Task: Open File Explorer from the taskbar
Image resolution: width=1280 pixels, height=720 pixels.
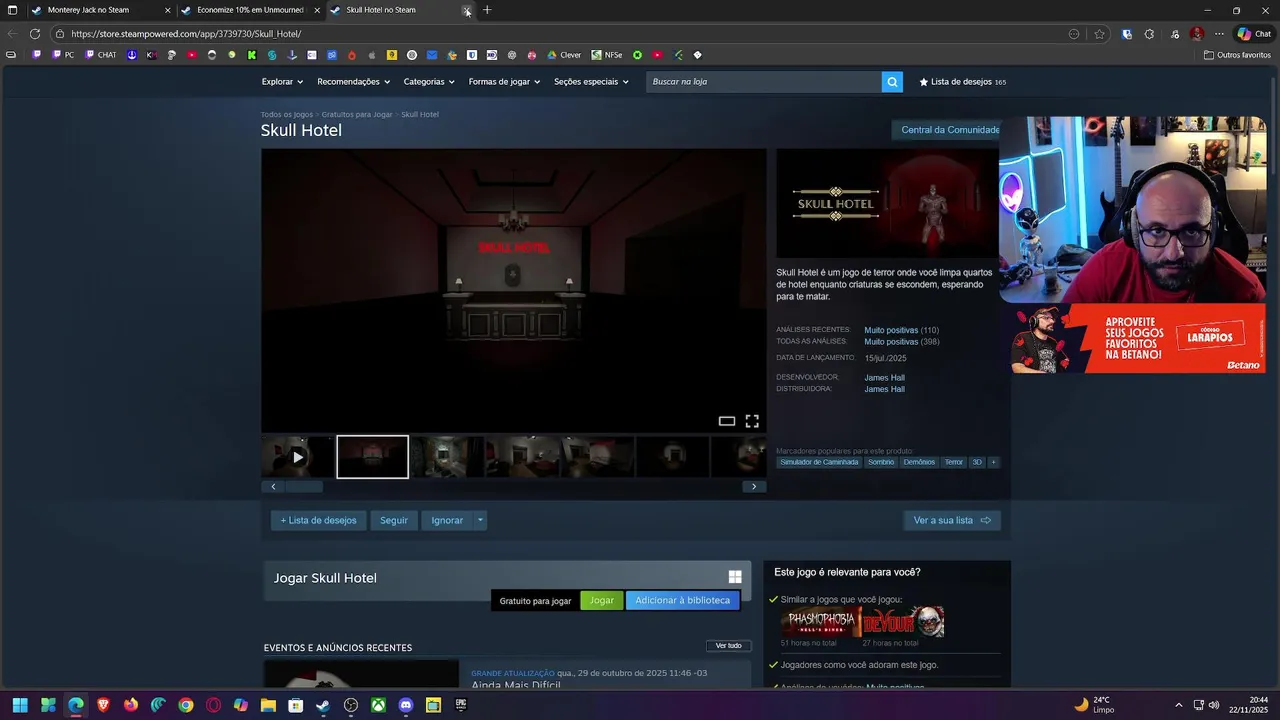Action: coord(268,705)
